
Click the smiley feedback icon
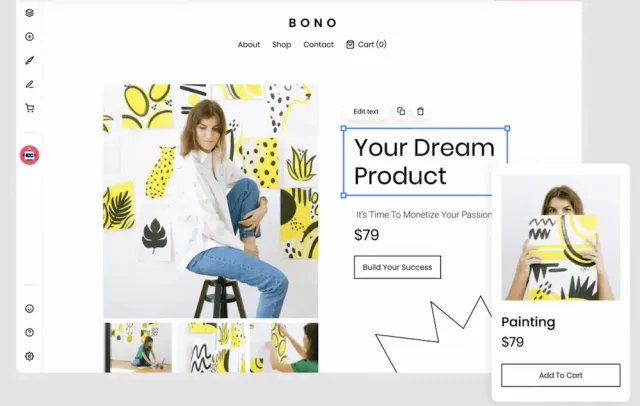click(x=29, y=308)
